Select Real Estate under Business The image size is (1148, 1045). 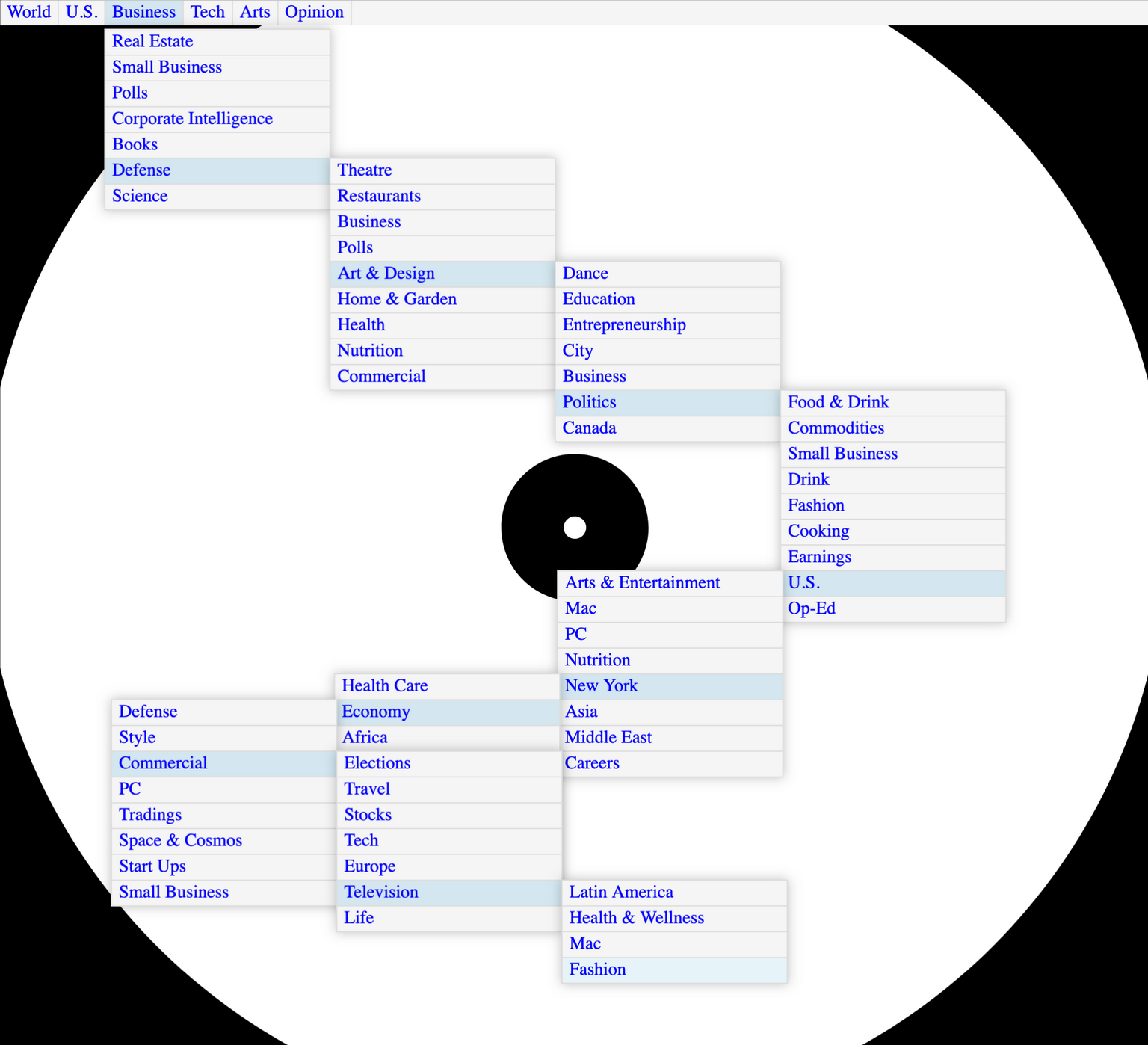(152, 41)
